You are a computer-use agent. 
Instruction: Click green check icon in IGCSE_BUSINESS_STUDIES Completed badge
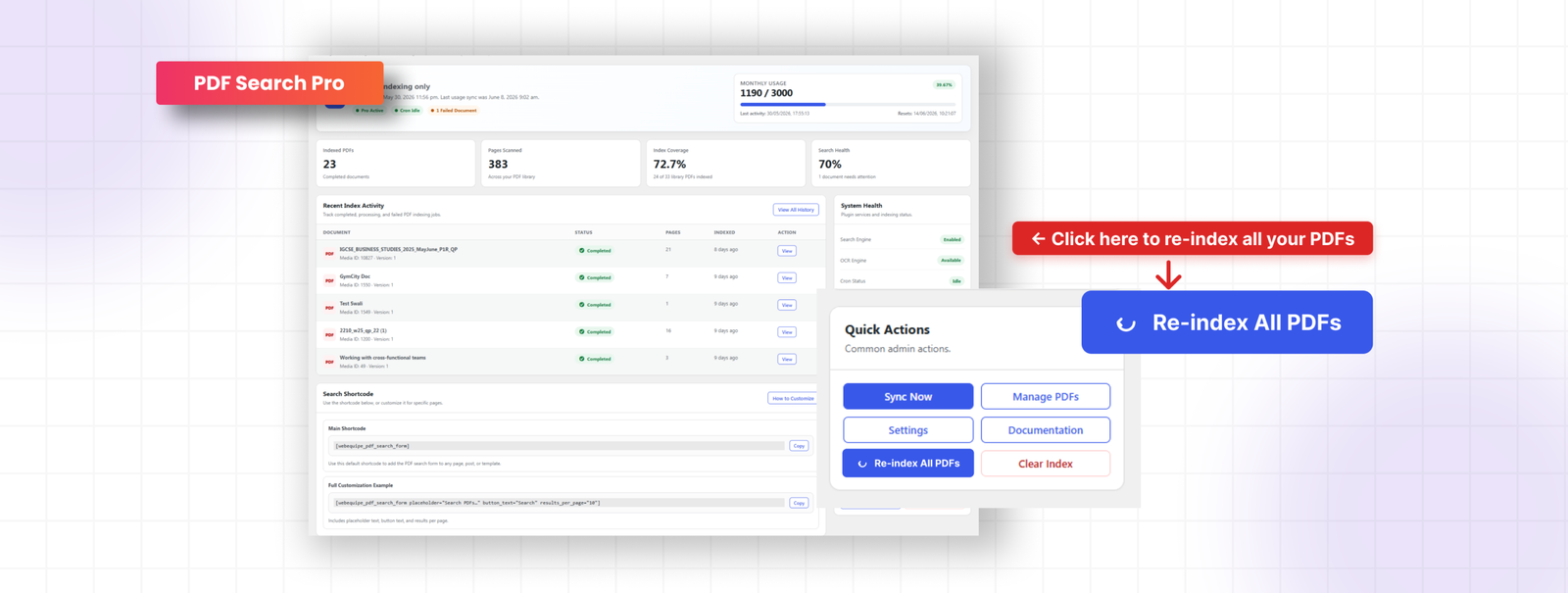click(581, 251)
